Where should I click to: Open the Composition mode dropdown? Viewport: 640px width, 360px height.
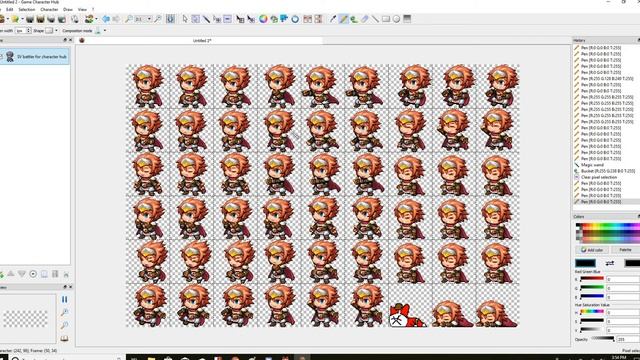tap(105, 31)
